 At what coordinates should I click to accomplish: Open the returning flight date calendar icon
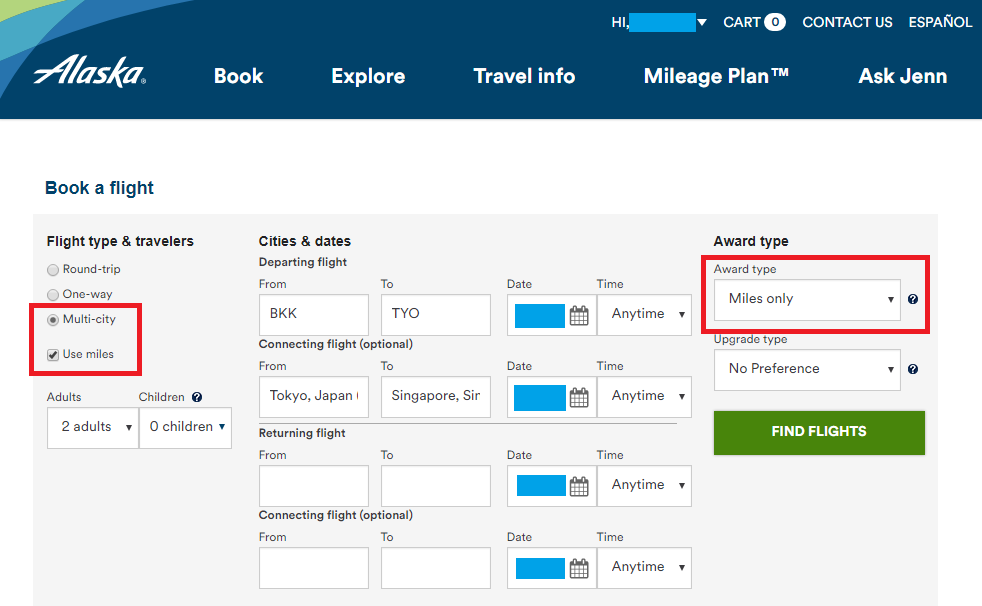pyautogui.click(x=579, y=486)
